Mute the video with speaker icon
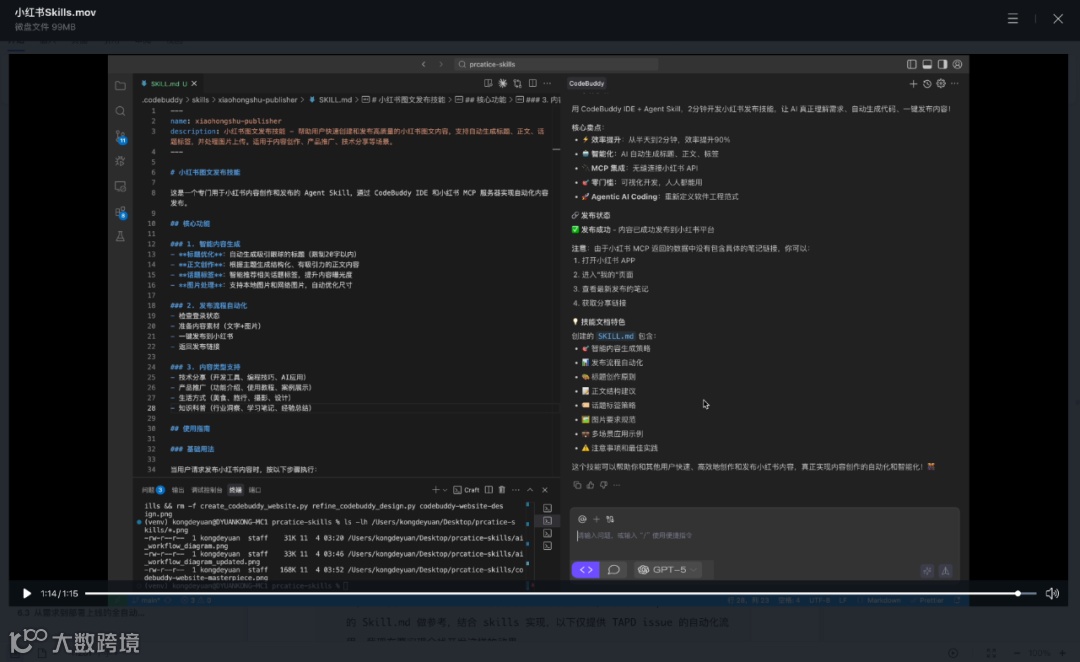Viewport: 1080px width, 662px height. pos(1052,593)
